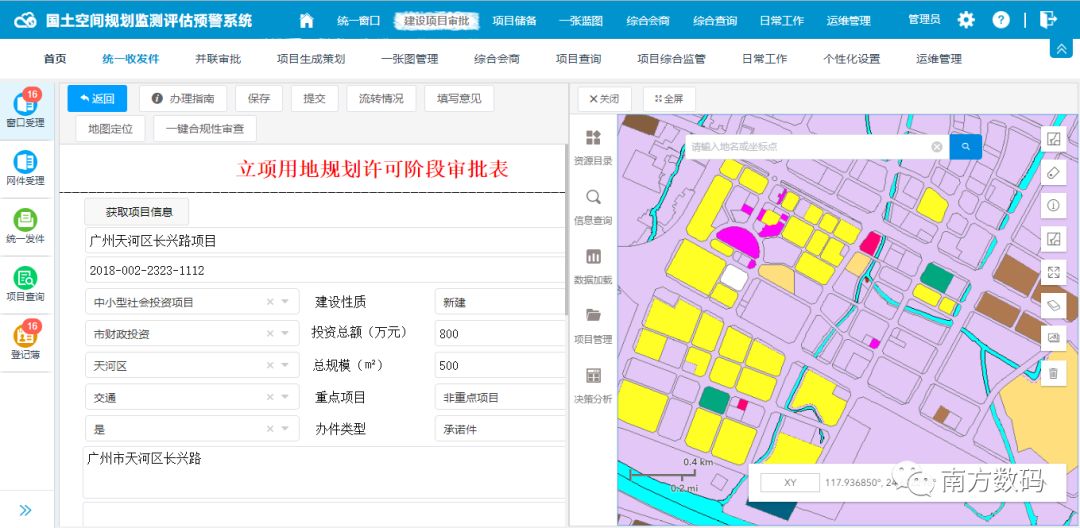Click settings gear in top bar
The width and height of the screenshot is (1080, 528).
point(966,20)
